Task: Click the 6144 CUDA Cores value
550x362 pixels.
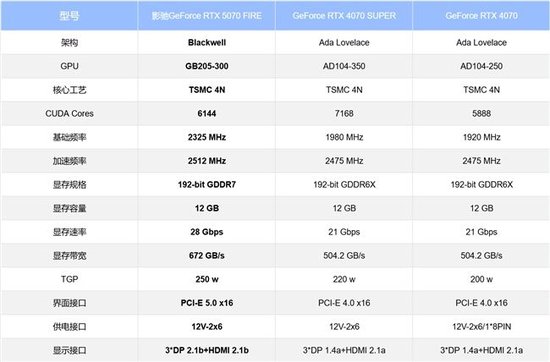Action: pyautogui.click(x=207, y=113)
